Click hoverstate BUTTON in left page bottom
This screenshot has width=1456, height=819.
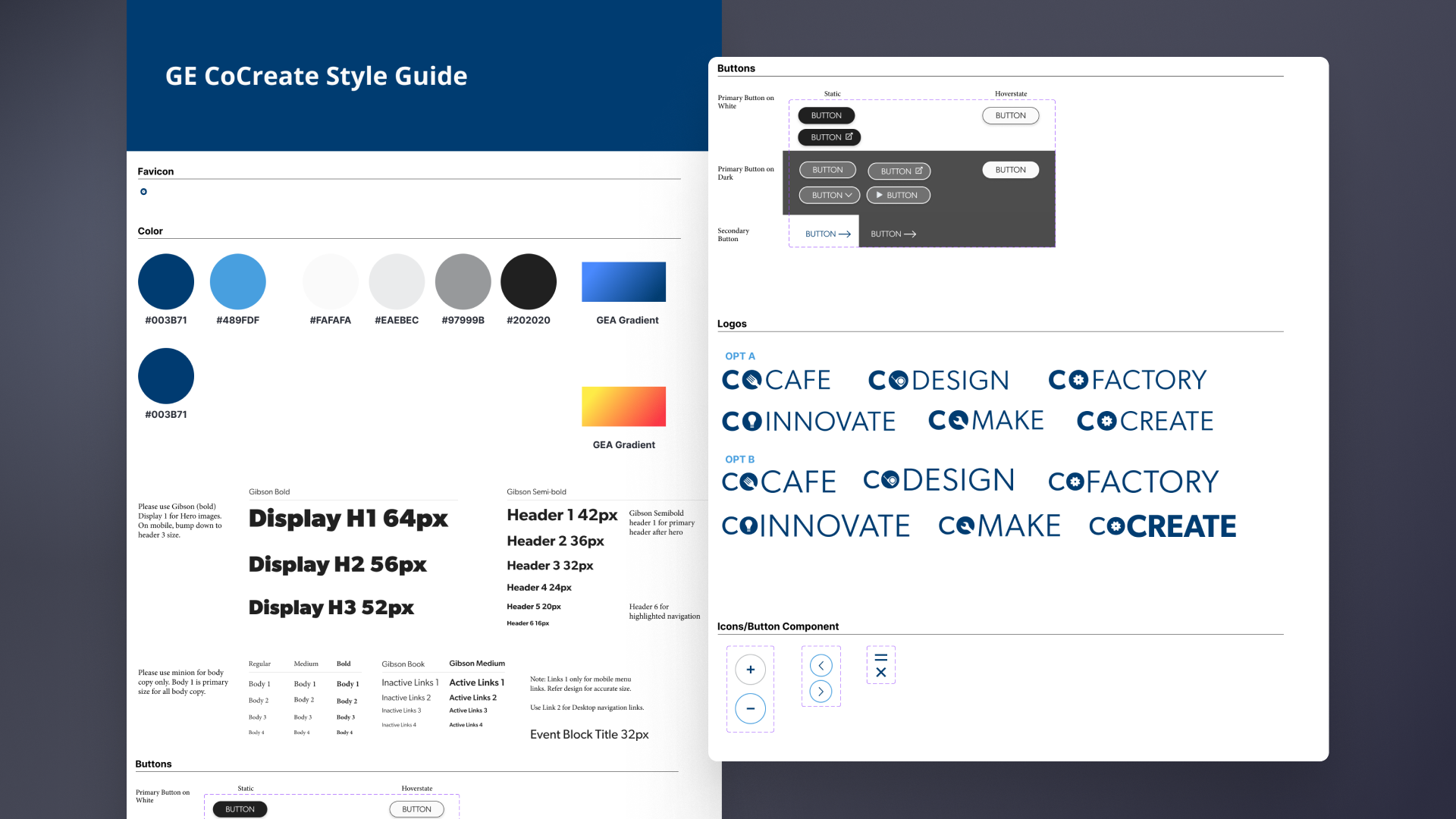pos(417,809)
